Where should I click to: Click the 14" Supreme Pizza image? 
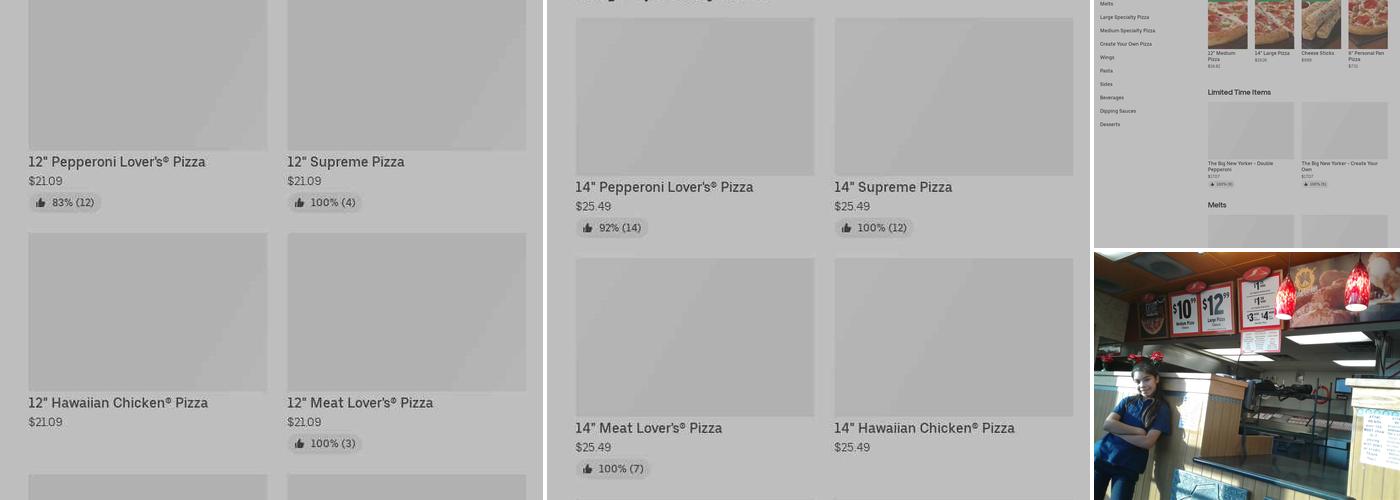pos(953,97)
